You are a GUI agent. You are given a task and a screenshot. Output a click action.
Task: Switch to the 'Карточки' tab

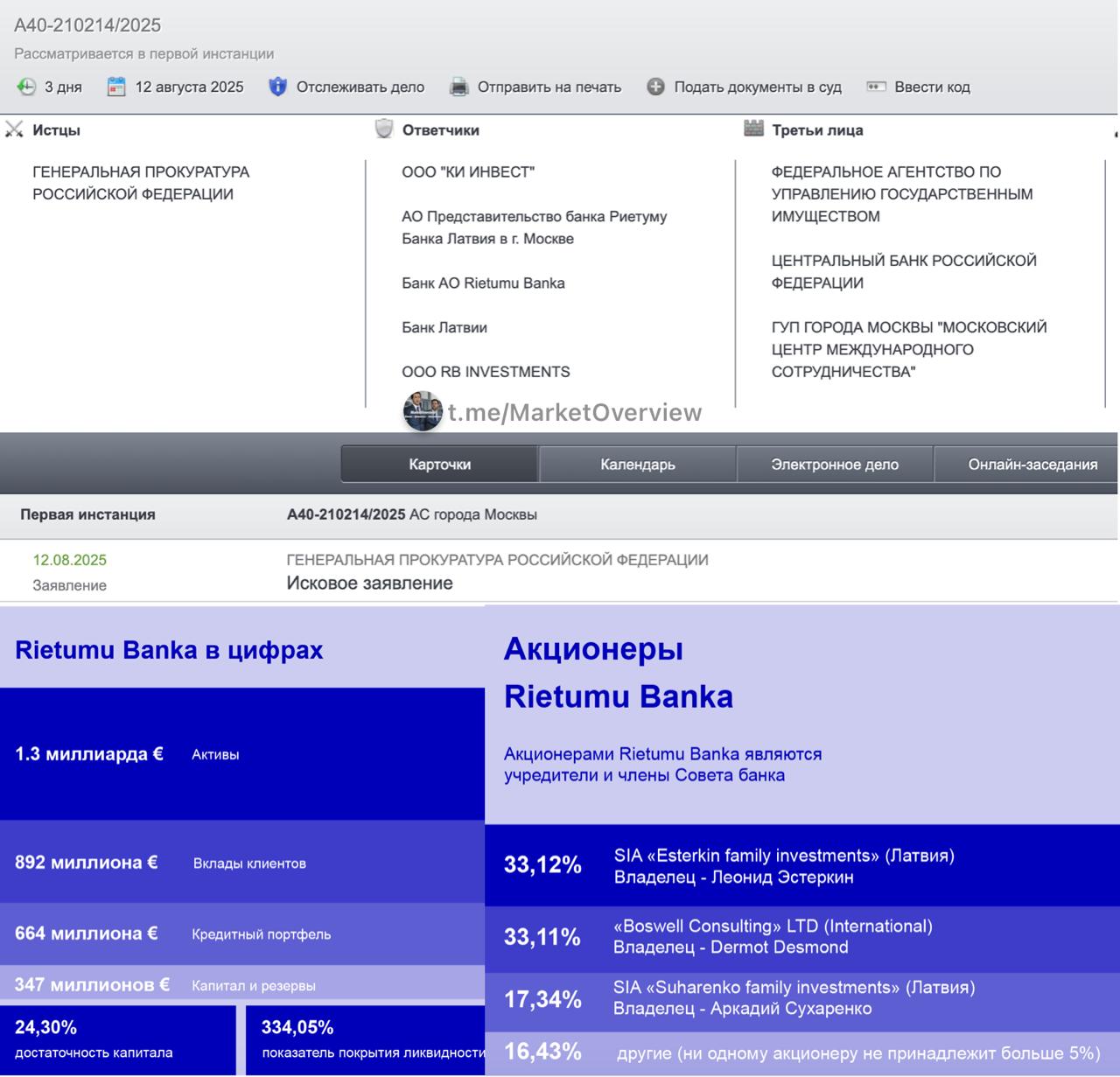[439, 465]
